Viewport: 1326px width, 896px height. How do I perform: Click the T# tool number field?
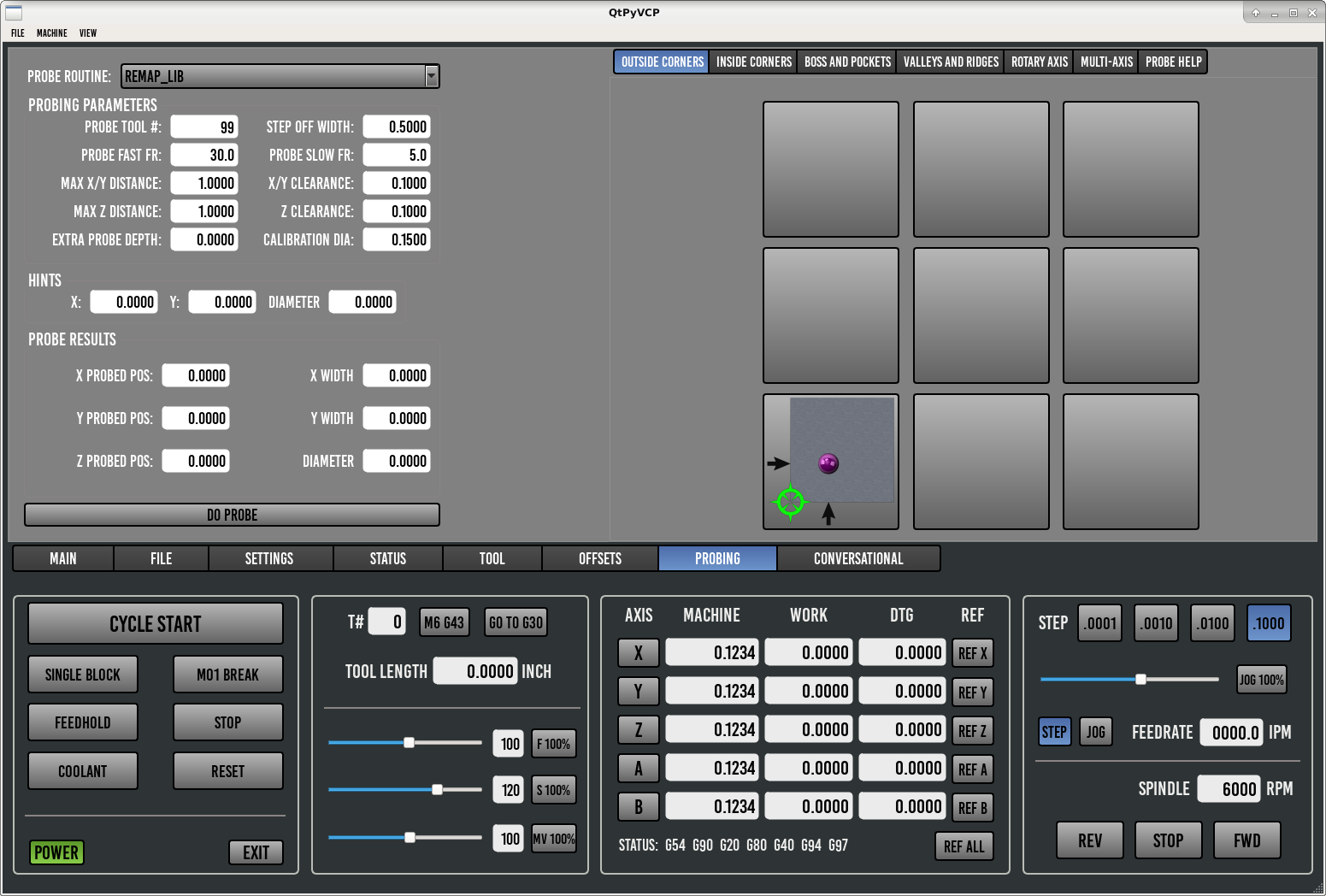click(x=386, y=622)
